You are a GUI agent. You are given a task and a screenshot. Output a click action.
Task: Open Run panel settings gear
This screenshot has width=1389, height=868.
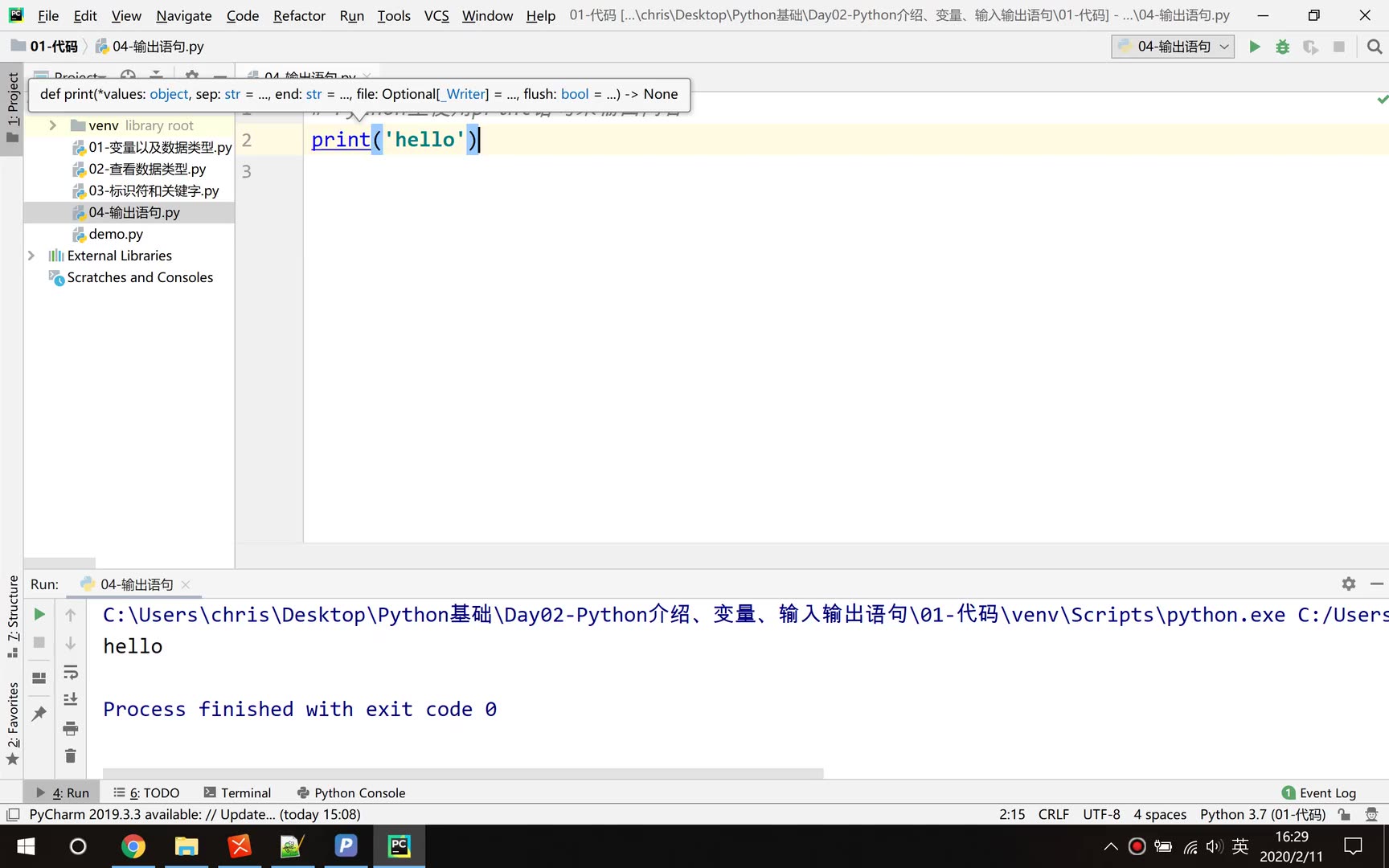pos(1349,584)
